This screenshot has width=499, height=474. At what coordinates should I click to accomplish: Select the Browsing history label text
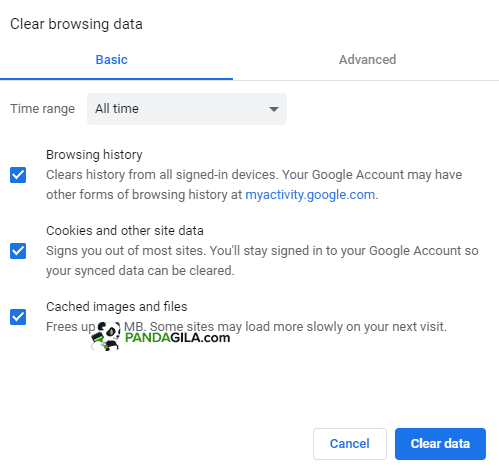(x=94, y=155)
